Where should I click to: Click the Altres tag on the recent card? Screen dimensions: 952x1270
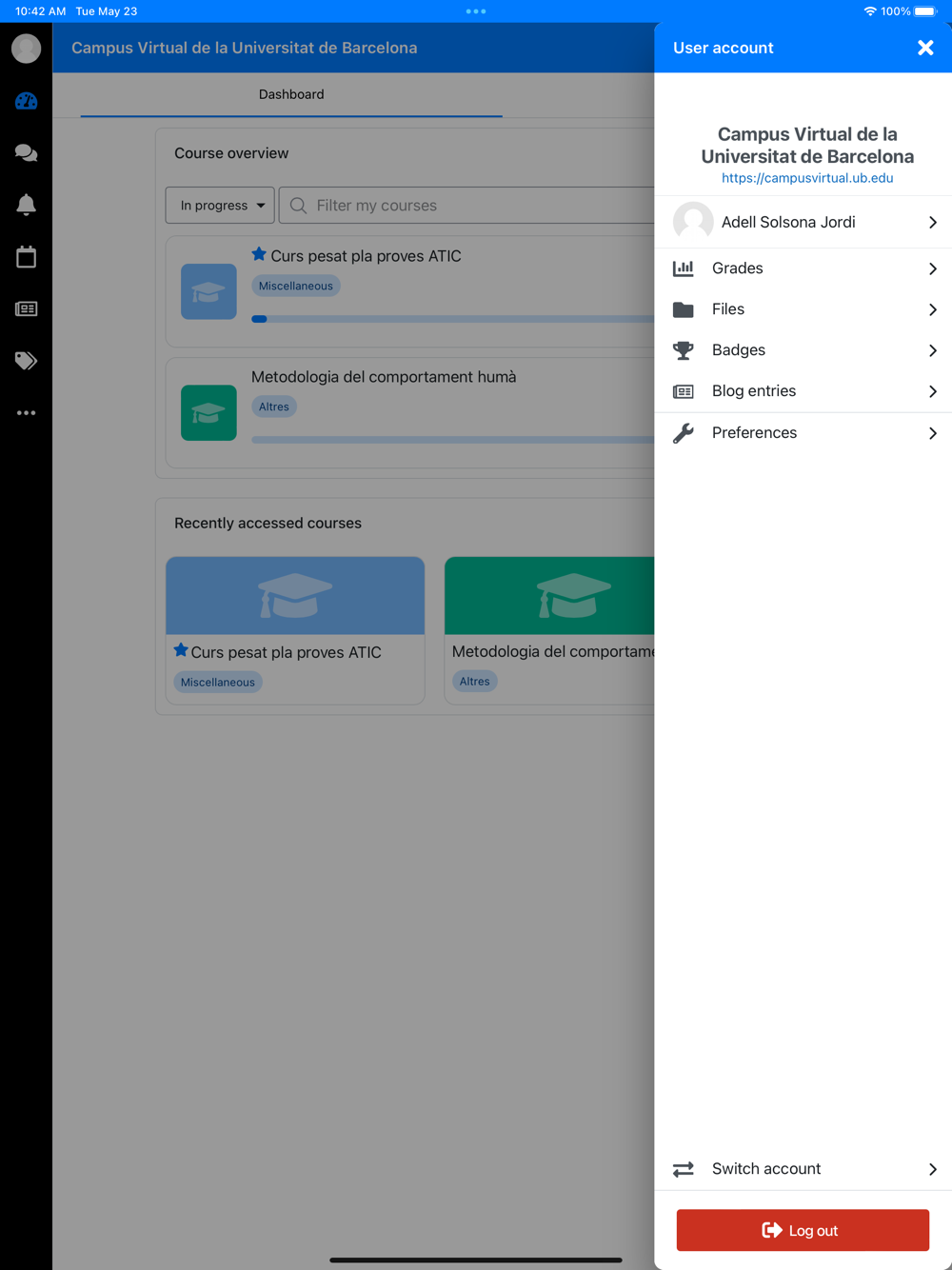475,681
